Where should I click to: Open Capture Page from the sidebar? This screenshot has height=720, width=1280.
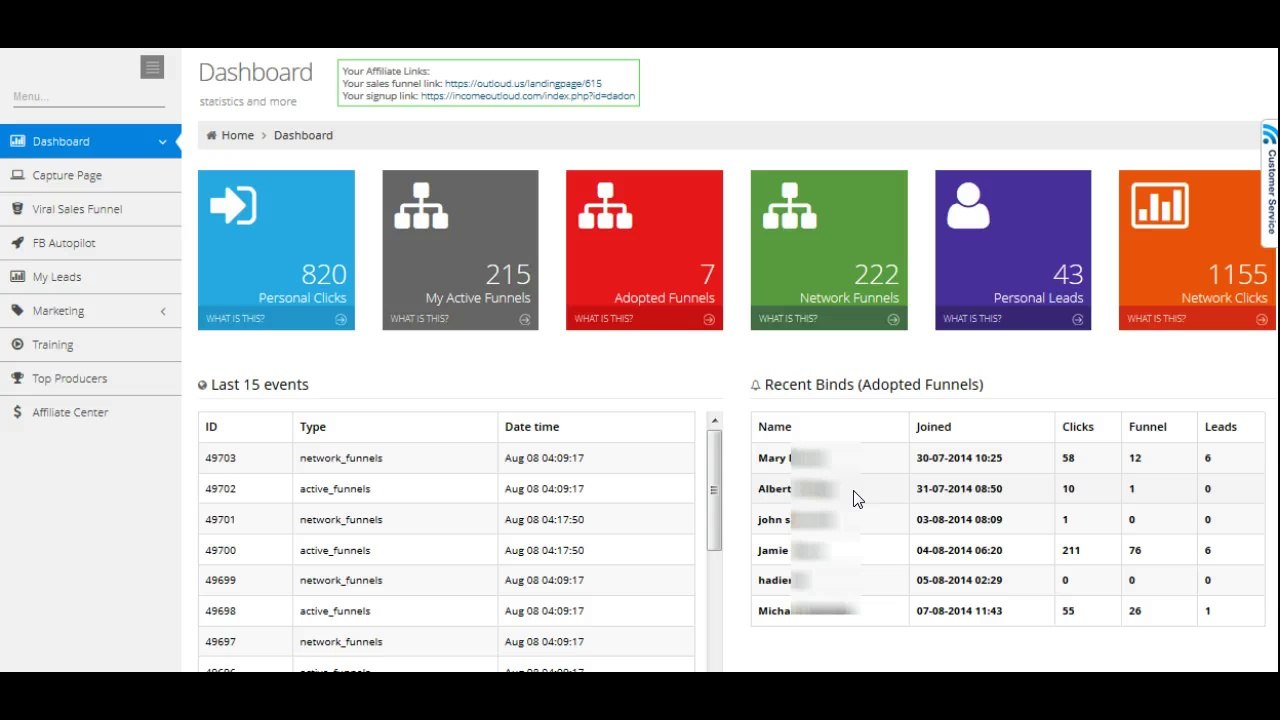90,175
